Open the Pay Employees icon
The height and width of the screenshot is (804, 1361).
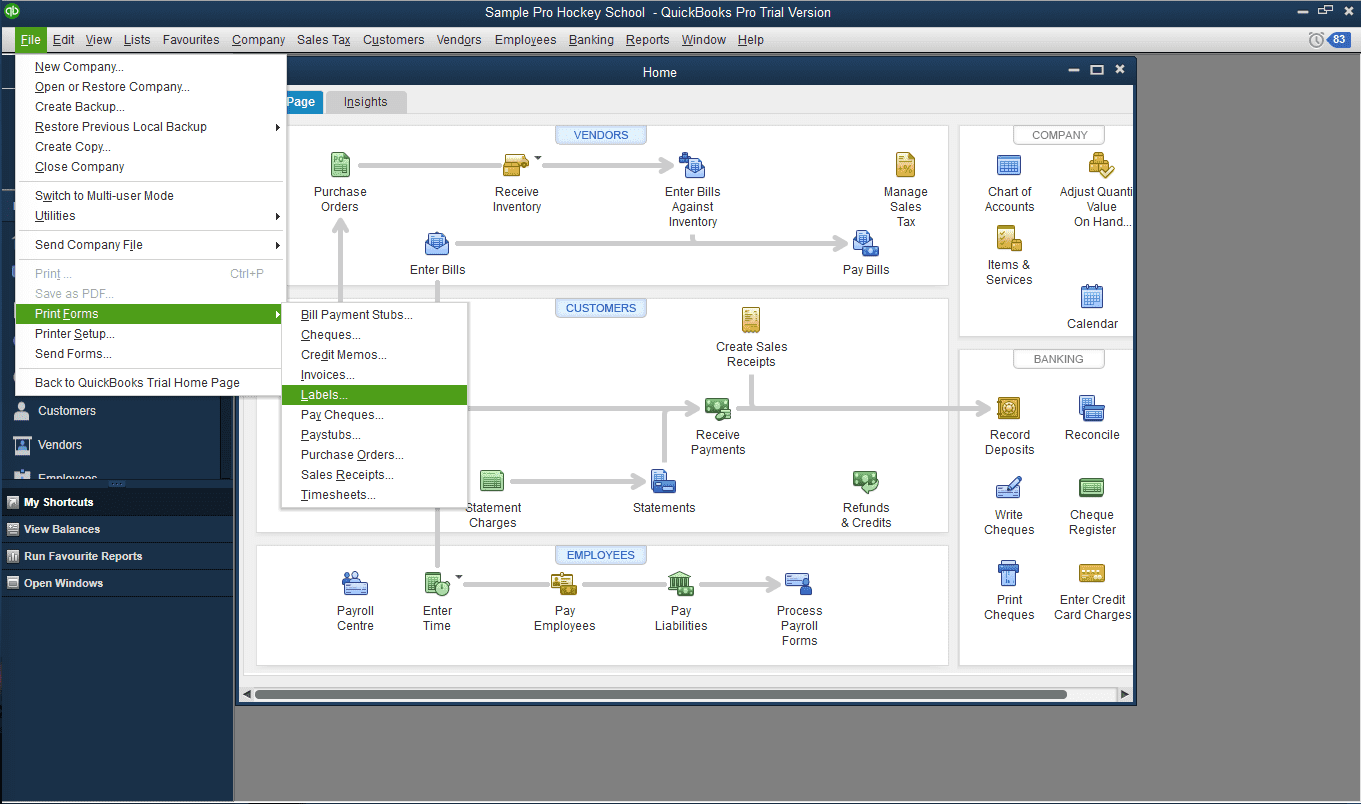click(564, 583)
